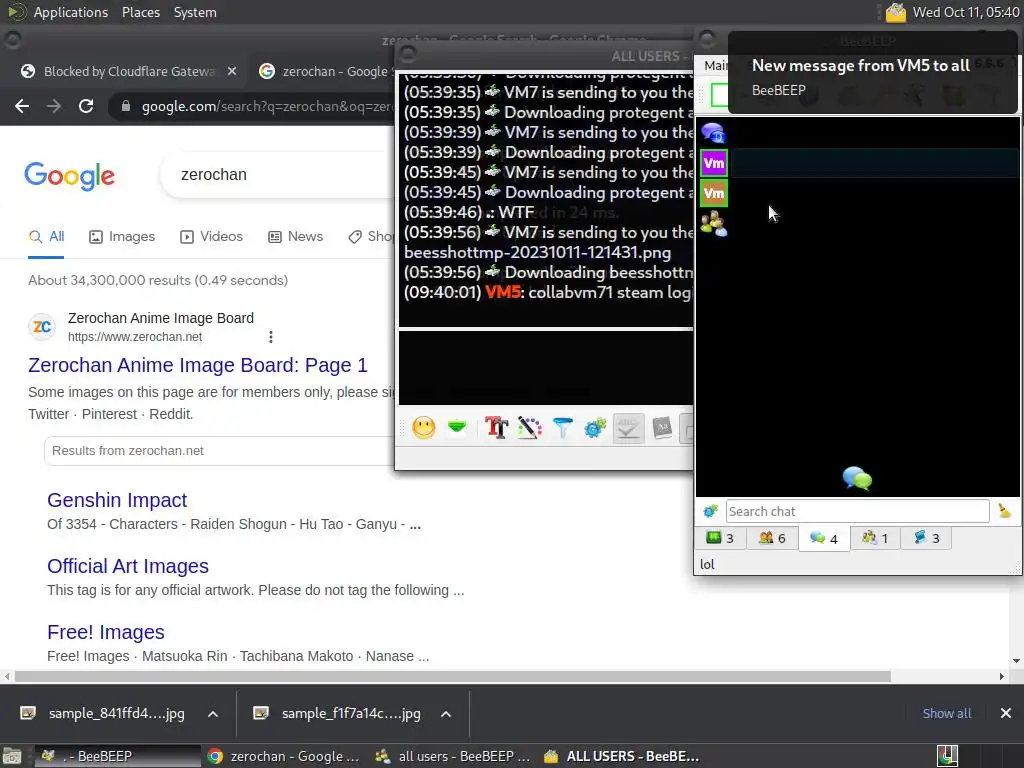Open the font color picker pencil icon
This screenshot has height=768, width=1024.
(530, 428)
